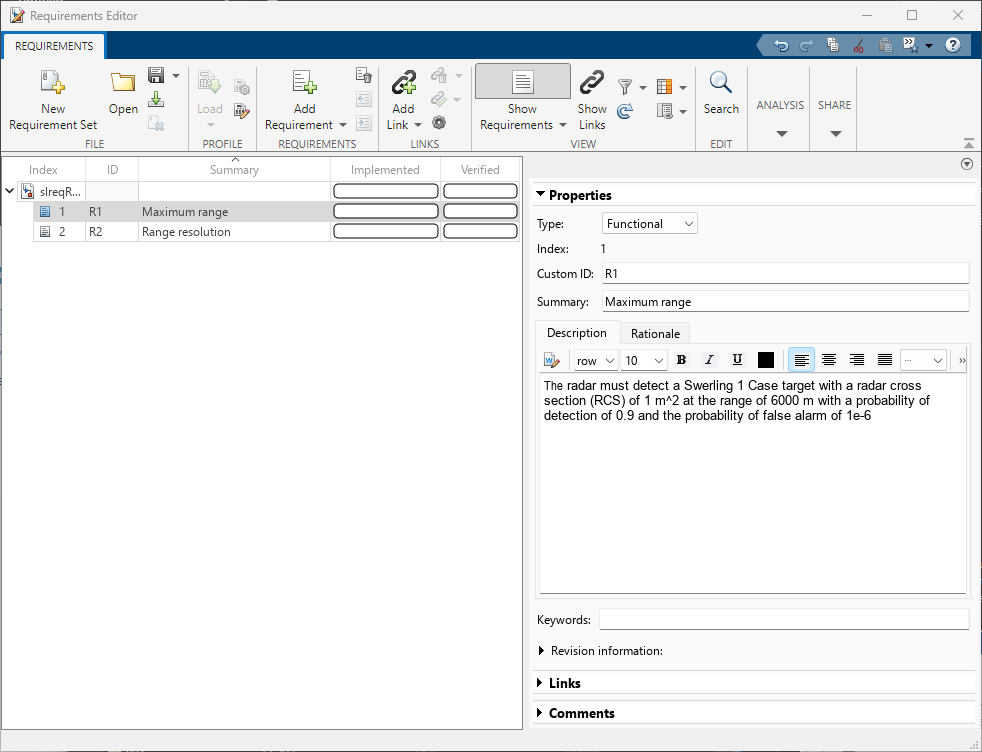Click the Help question mark icon
The height and width of the screenshot is (752, 982).
pyautogui.click(x=953, y=45)
